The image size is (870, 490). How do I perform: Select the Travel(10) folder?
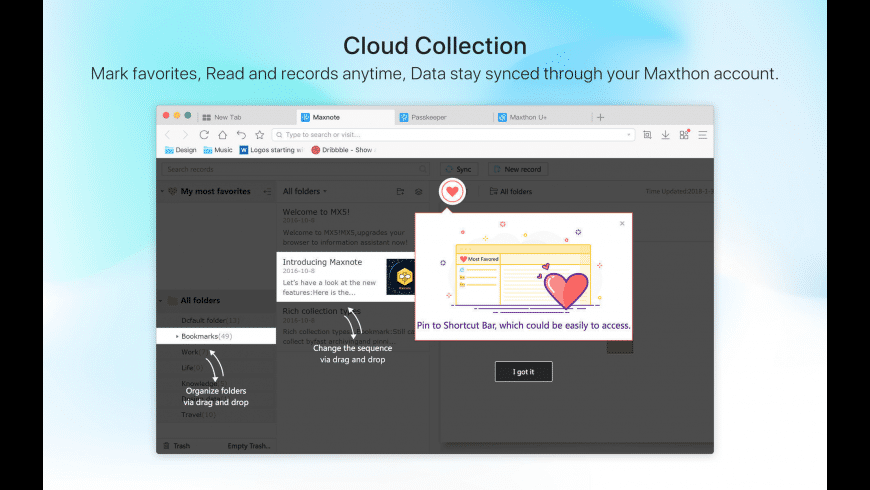click(x=199, y=415)
